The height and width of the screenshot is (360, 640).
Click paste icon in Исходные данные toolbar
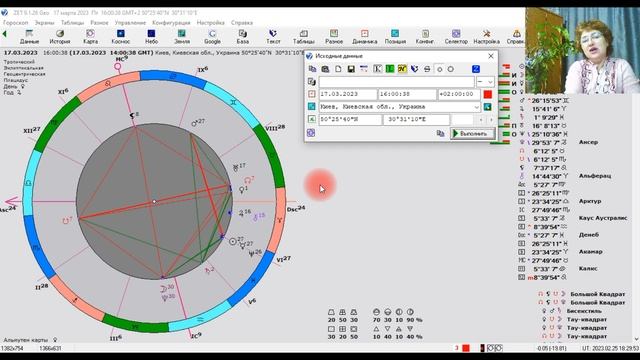(325, 69)
